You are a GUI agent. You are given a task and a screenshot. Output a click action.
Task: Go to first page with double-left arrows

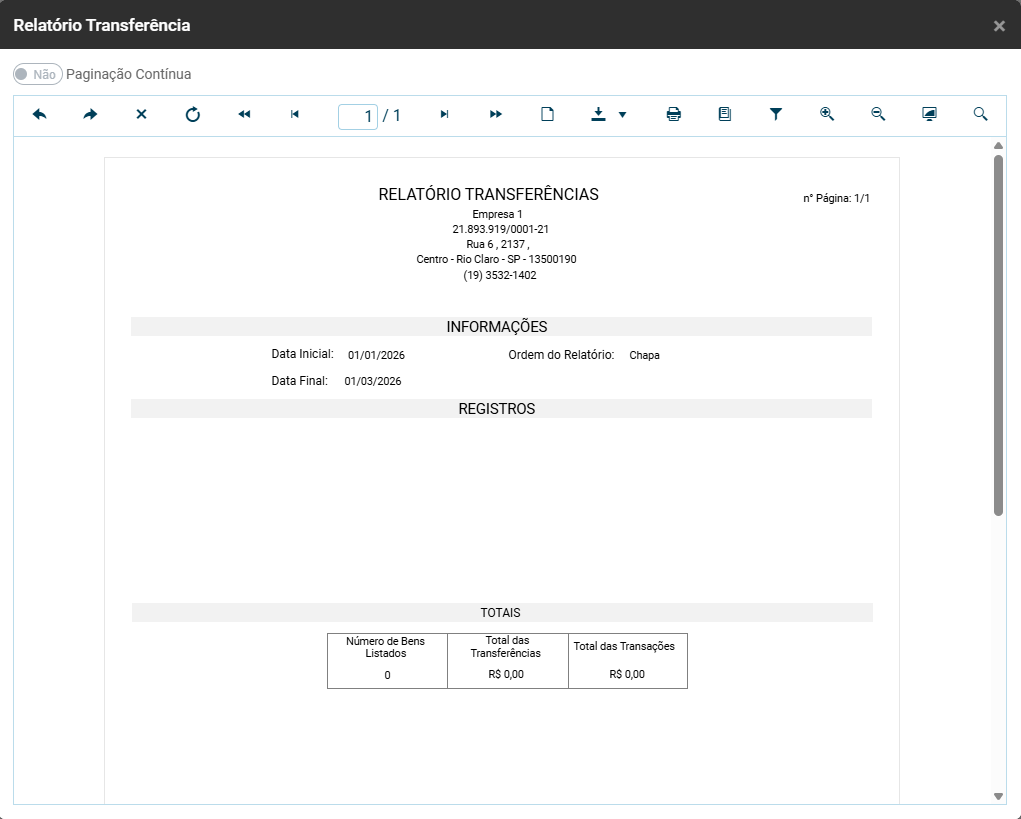tap(244, 115)
